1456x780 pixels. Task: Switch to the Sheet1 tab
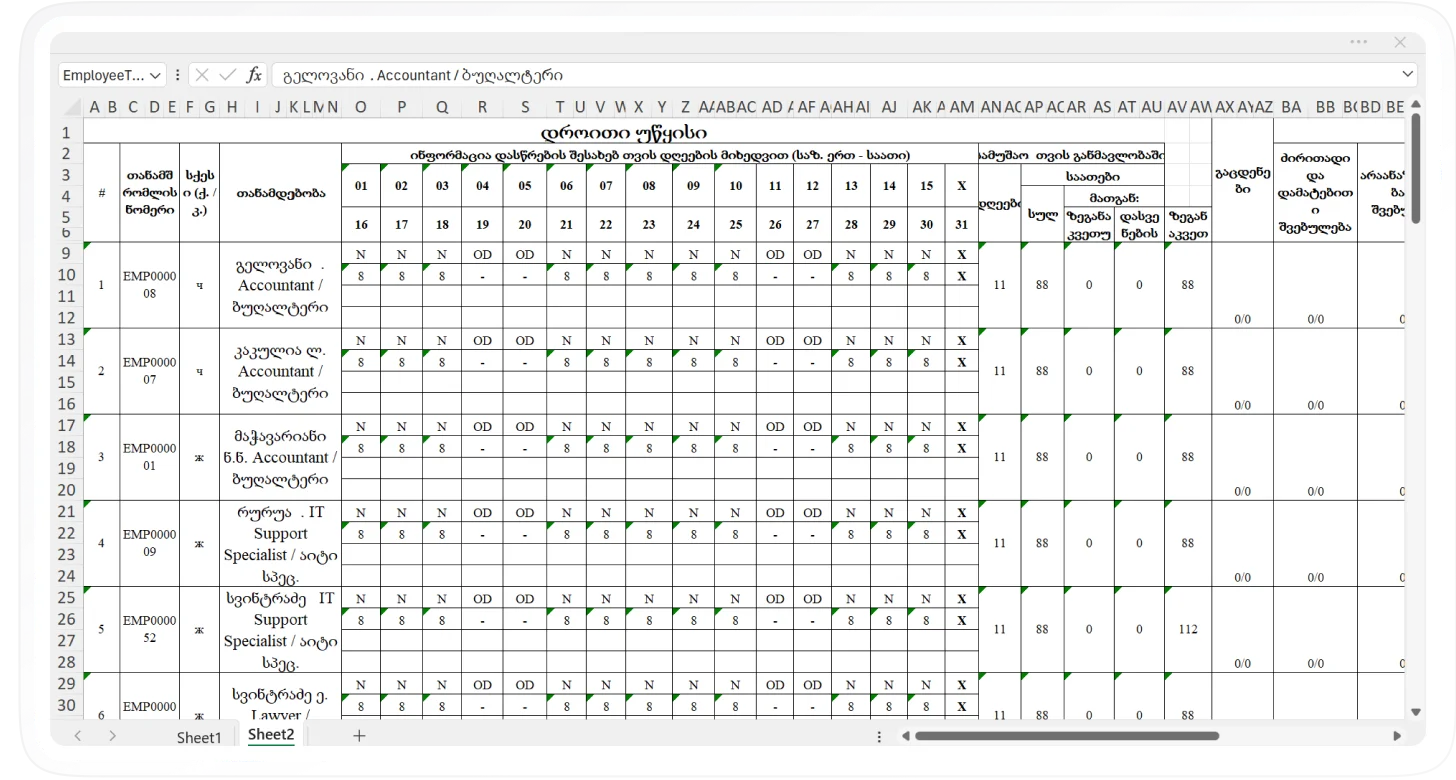pyautogui.click(x=198, y=737)
